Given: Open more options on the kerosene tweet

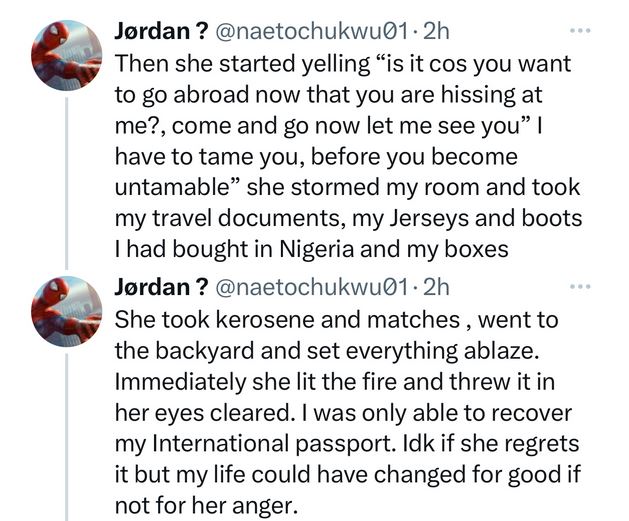Looking at the screenshot, I should tap(581, 288).
